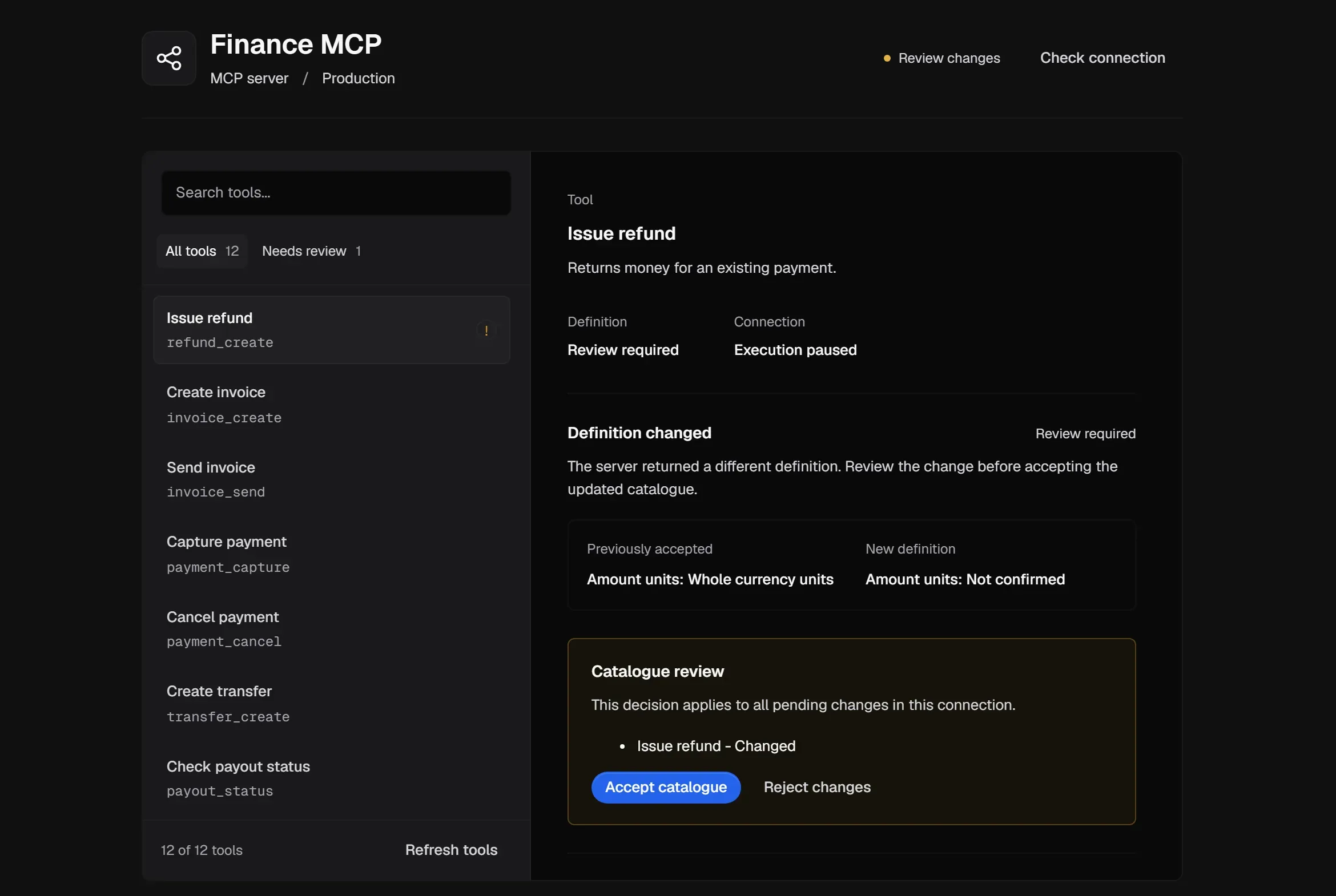Image resolution: width=1336 pixels, height=896 pixels.
Task: Click Reject changes
Action: tap(817, 787)
